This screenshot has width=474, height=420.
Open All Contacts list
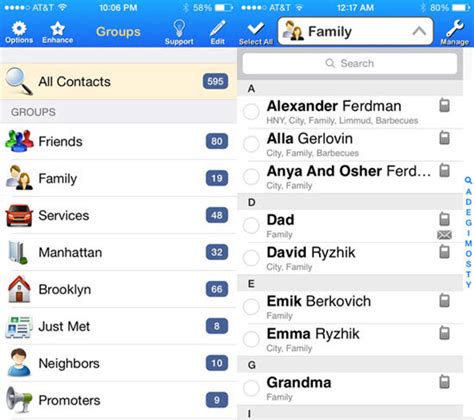(x=118, y=82)
